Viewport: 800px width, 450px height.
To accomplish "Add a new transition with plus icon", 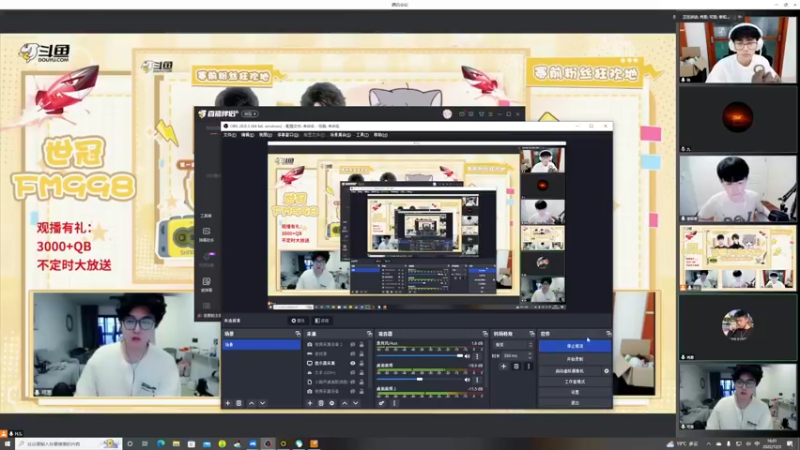I will click(504, 366).
